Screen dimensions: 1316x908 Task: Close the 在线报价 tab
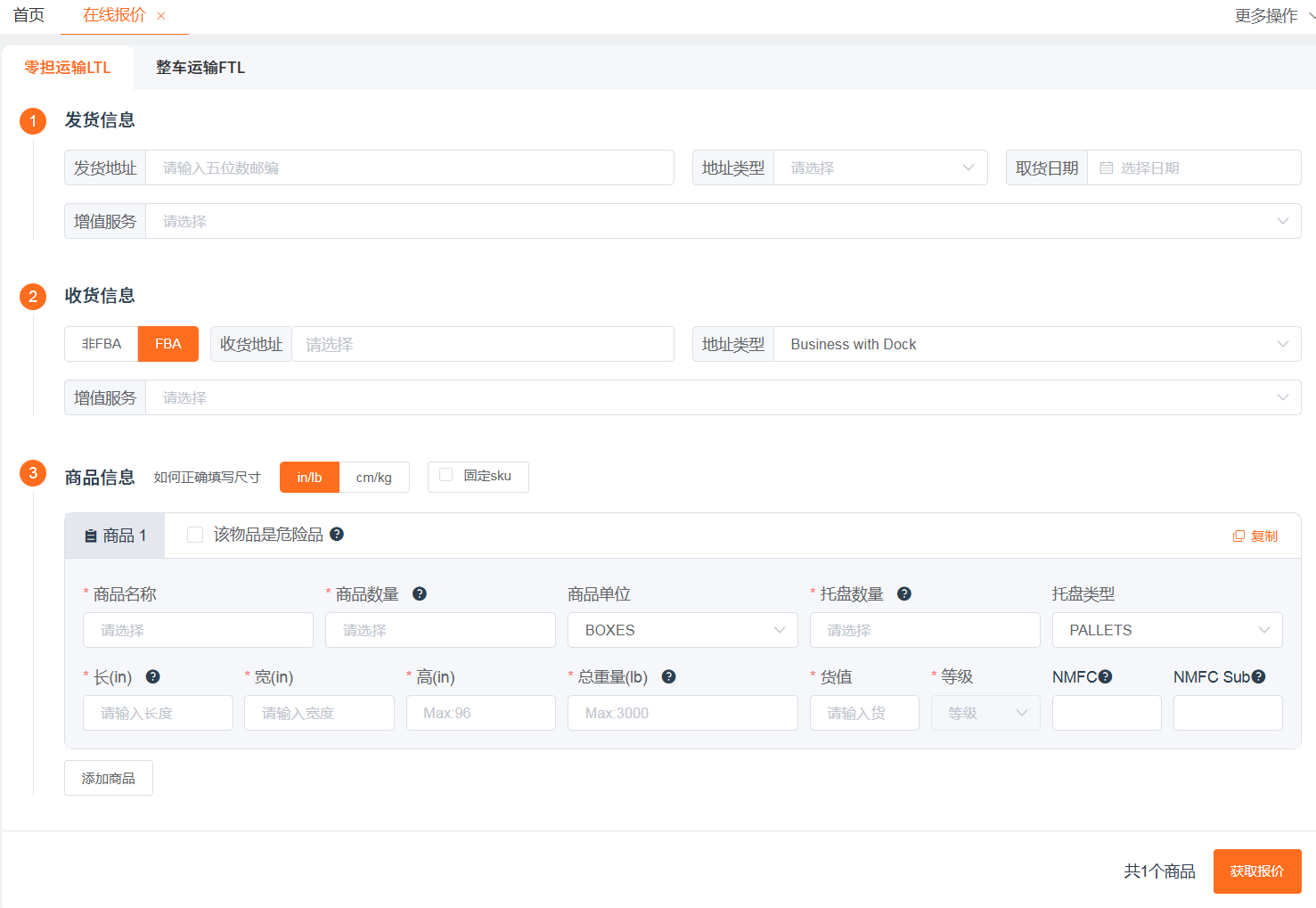pos(161,16)
